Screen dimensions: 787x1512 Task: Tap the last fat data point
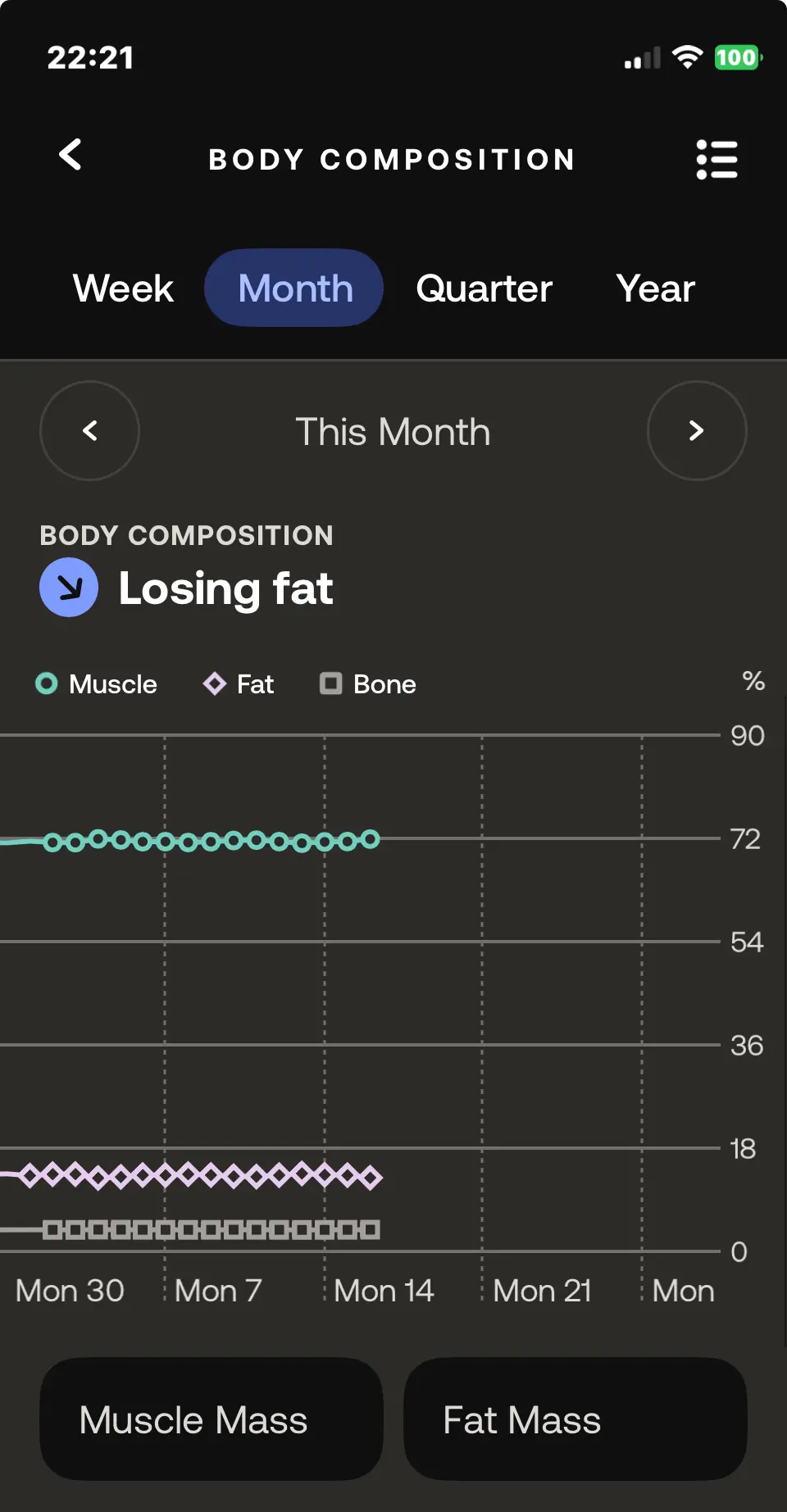[x=371, y=1178]
